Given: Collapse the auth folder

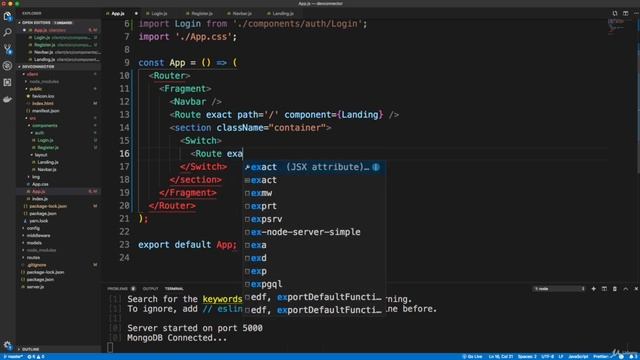Looking at the screenshot, I should [39, 133].
